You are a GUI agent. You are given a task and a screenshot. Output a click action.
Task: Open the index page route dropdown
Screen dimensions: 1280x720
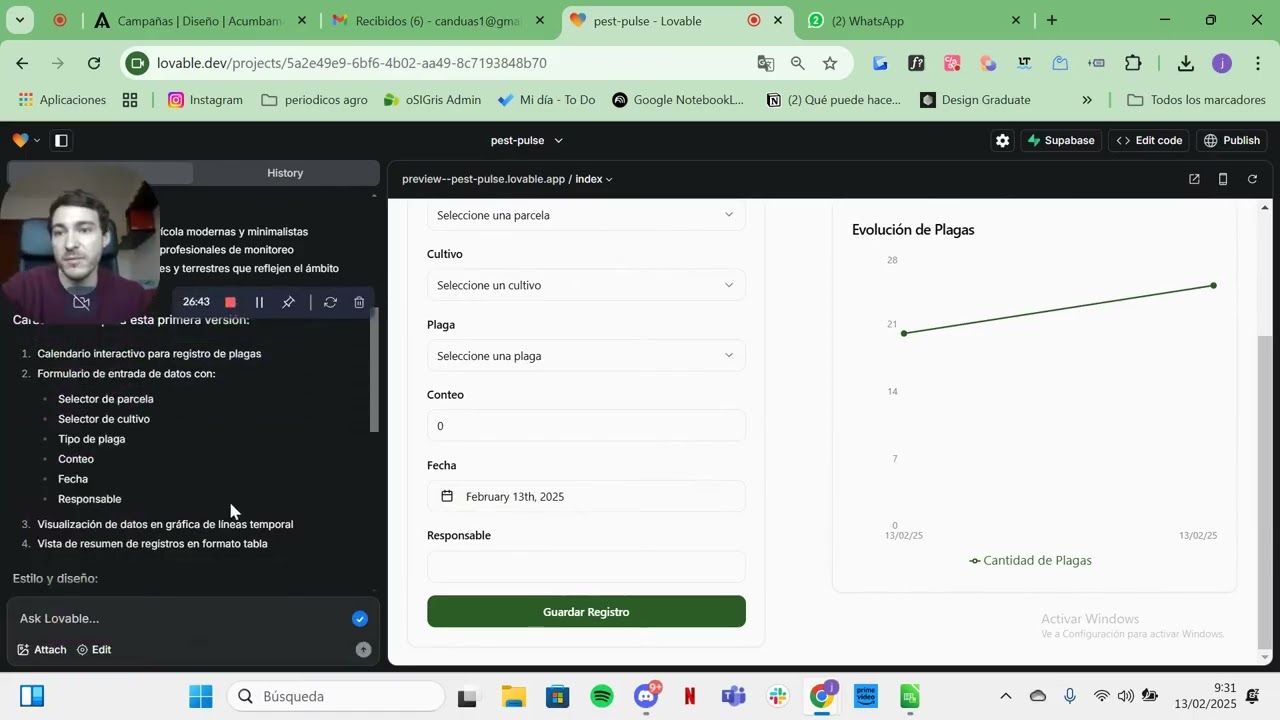594,179
